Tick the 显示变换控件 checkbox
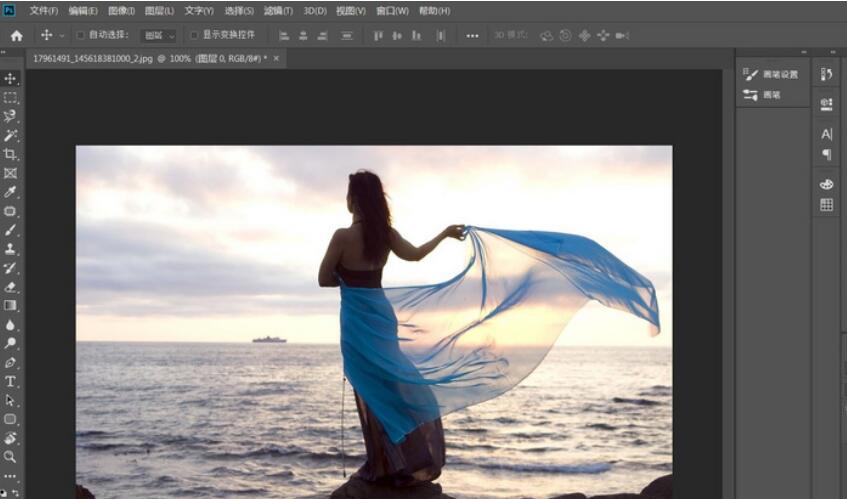Screen dimensions: 847x499 click(194, 35)
